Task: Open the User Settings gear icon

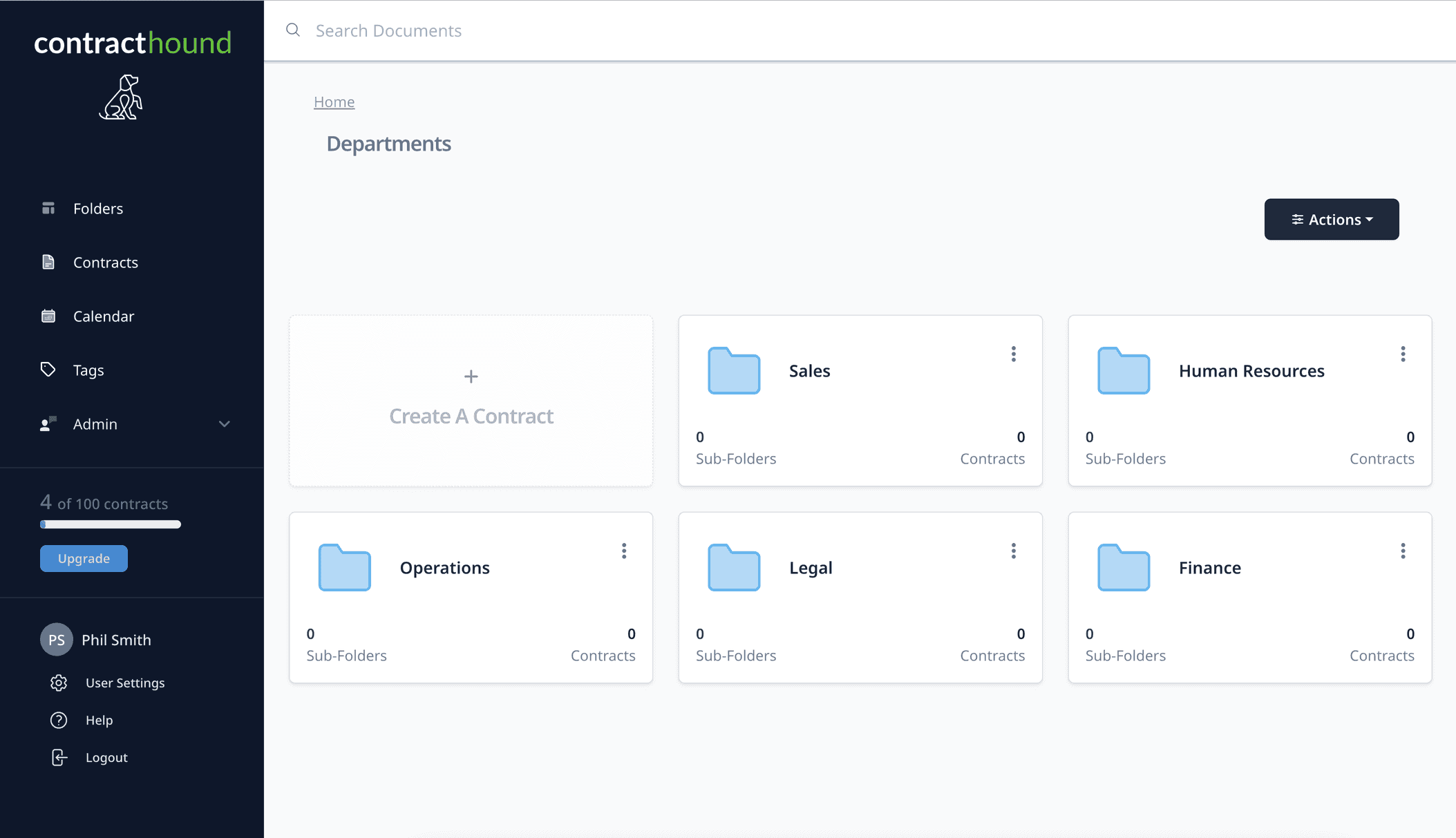Action: point(59,683)
